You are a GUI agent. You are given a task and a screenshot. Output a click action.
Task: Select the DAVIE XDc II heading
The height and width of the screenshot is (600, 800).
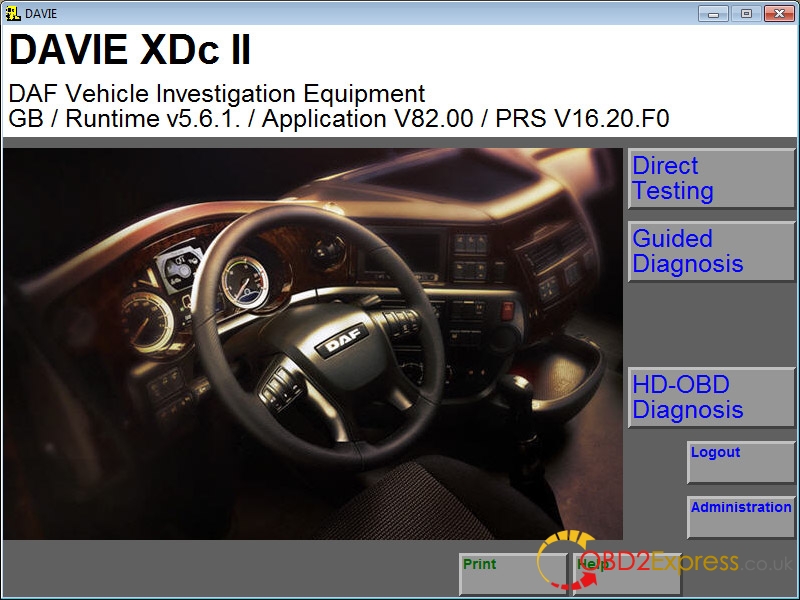coord(130,50)
